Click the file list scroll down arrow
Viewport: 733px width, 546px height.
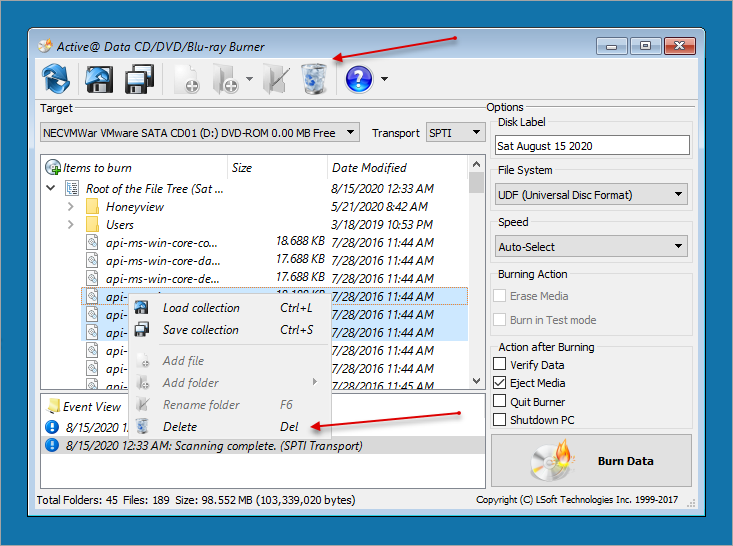click(476, 381)
